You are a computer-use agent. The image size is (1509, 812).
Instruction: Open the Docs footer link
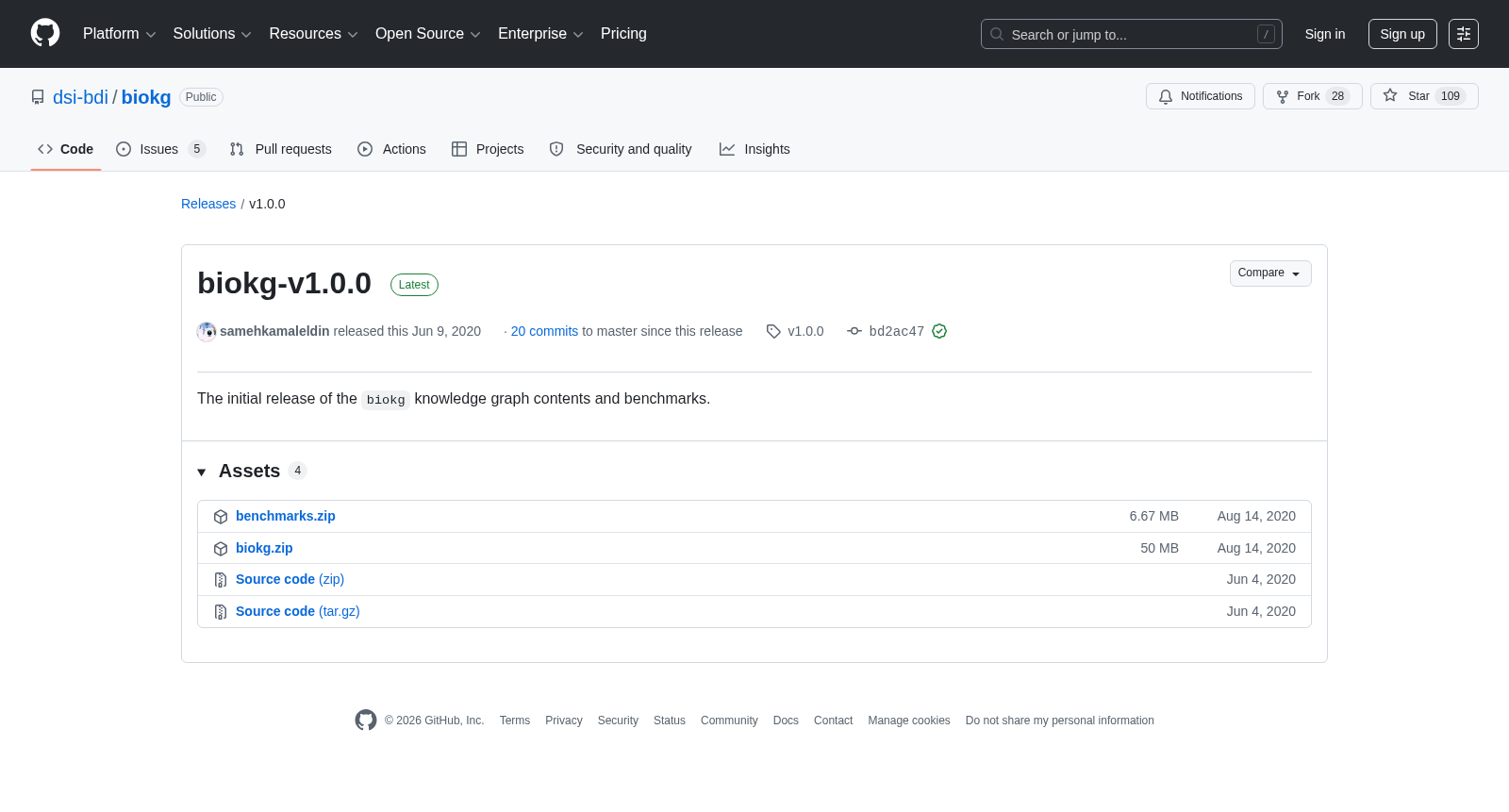pyautogui.click(x=786, y=721)
